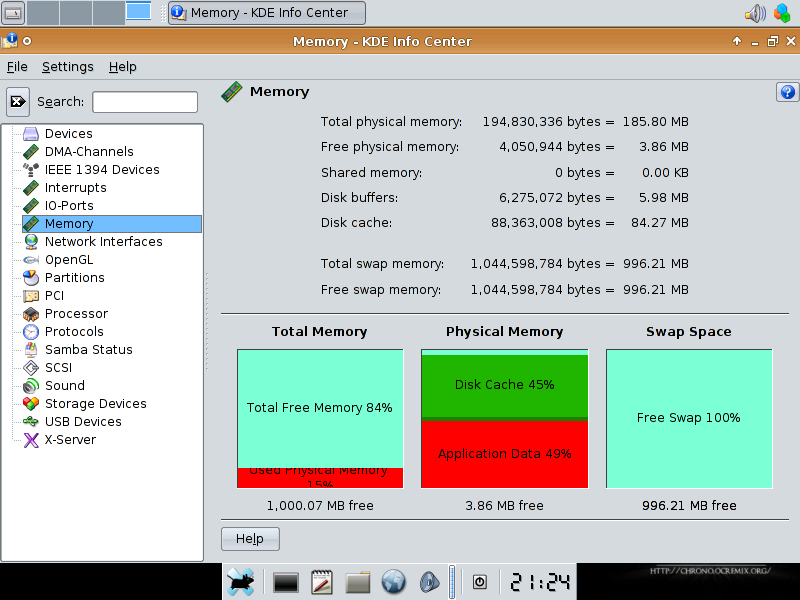Click the Application Data 49% red bar
This screenshot has width=800, height=600.
point(505,454)
